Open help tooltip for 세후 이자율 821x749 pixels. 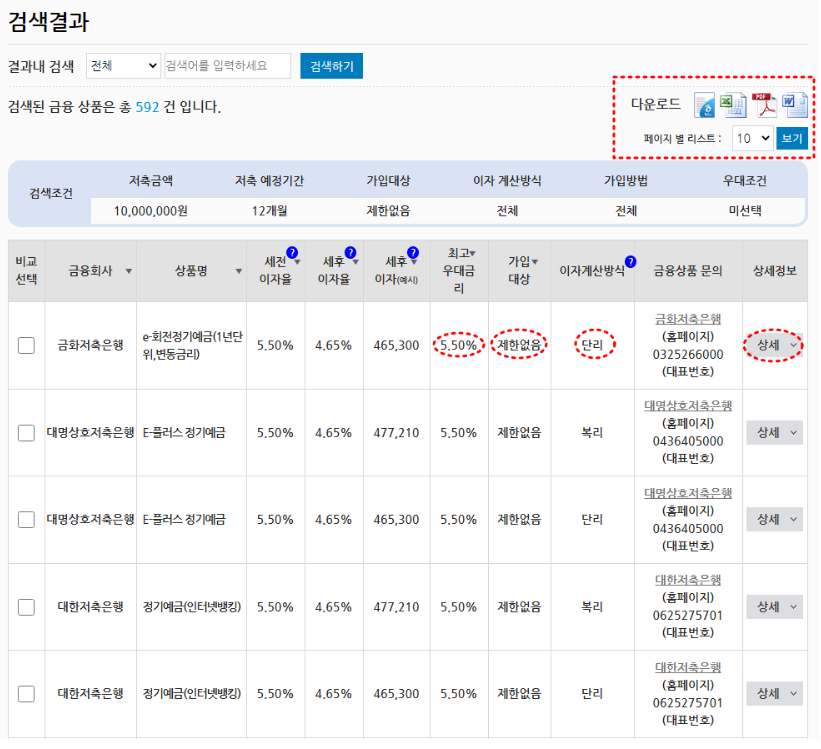coord(350,252)
